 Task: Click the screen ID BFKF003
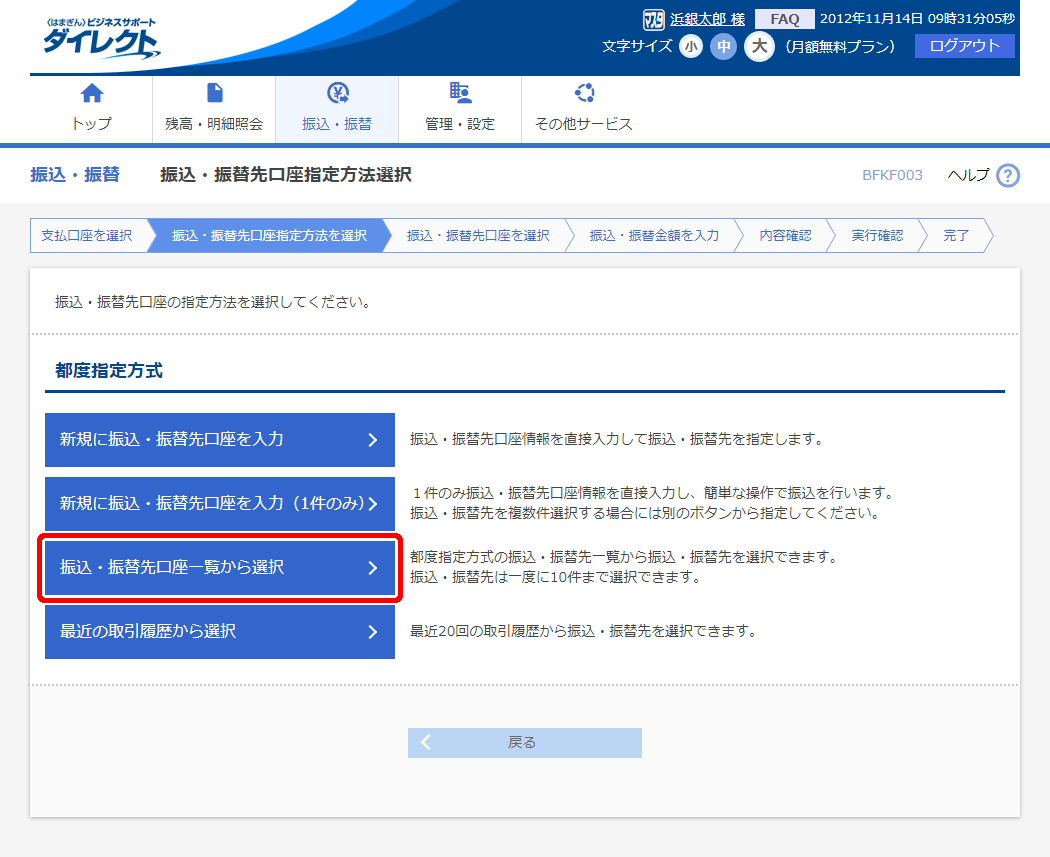[892, 175]
